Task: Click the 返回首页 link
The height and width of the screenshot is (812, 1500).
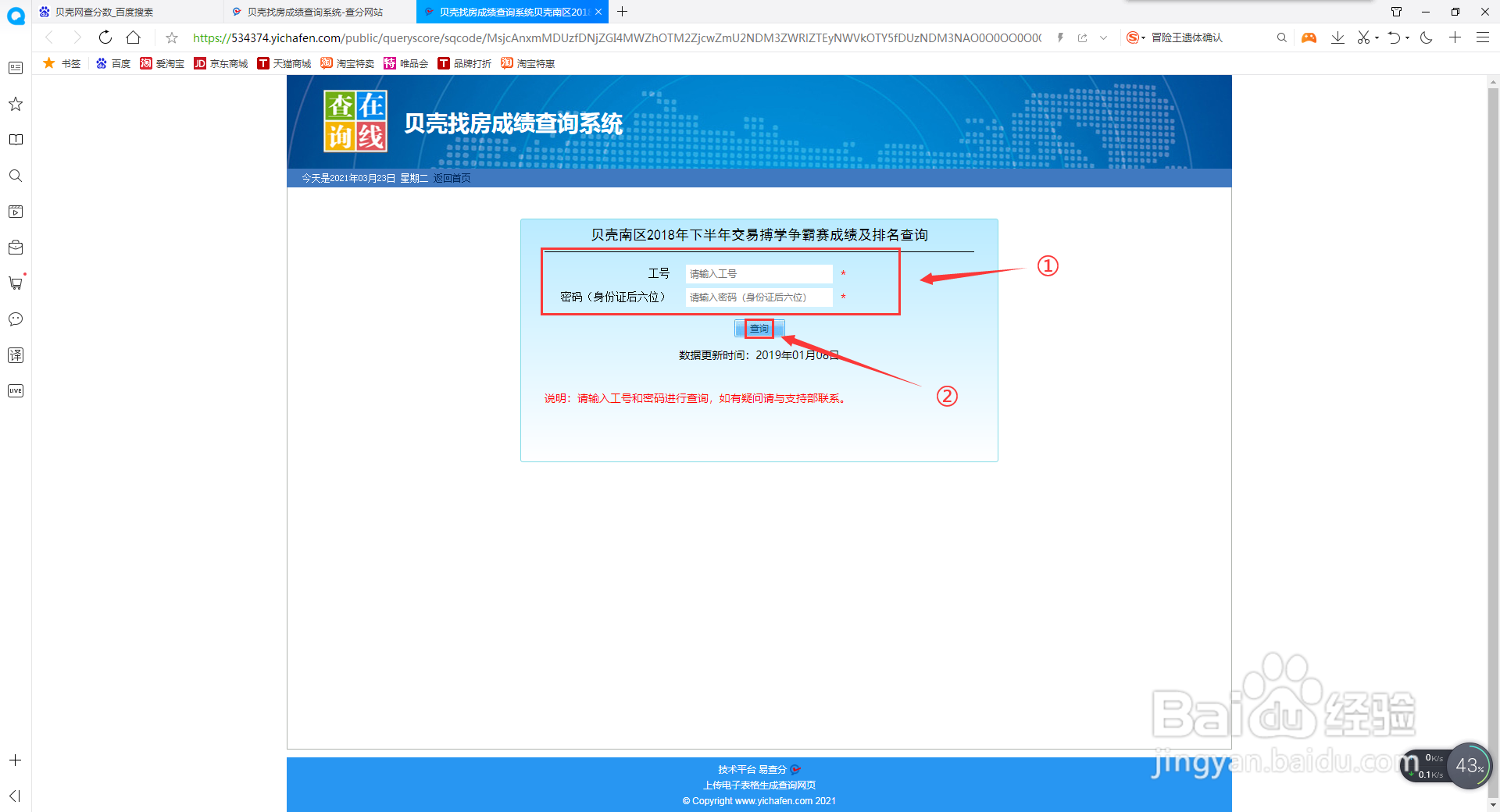Action: point(452,178)
